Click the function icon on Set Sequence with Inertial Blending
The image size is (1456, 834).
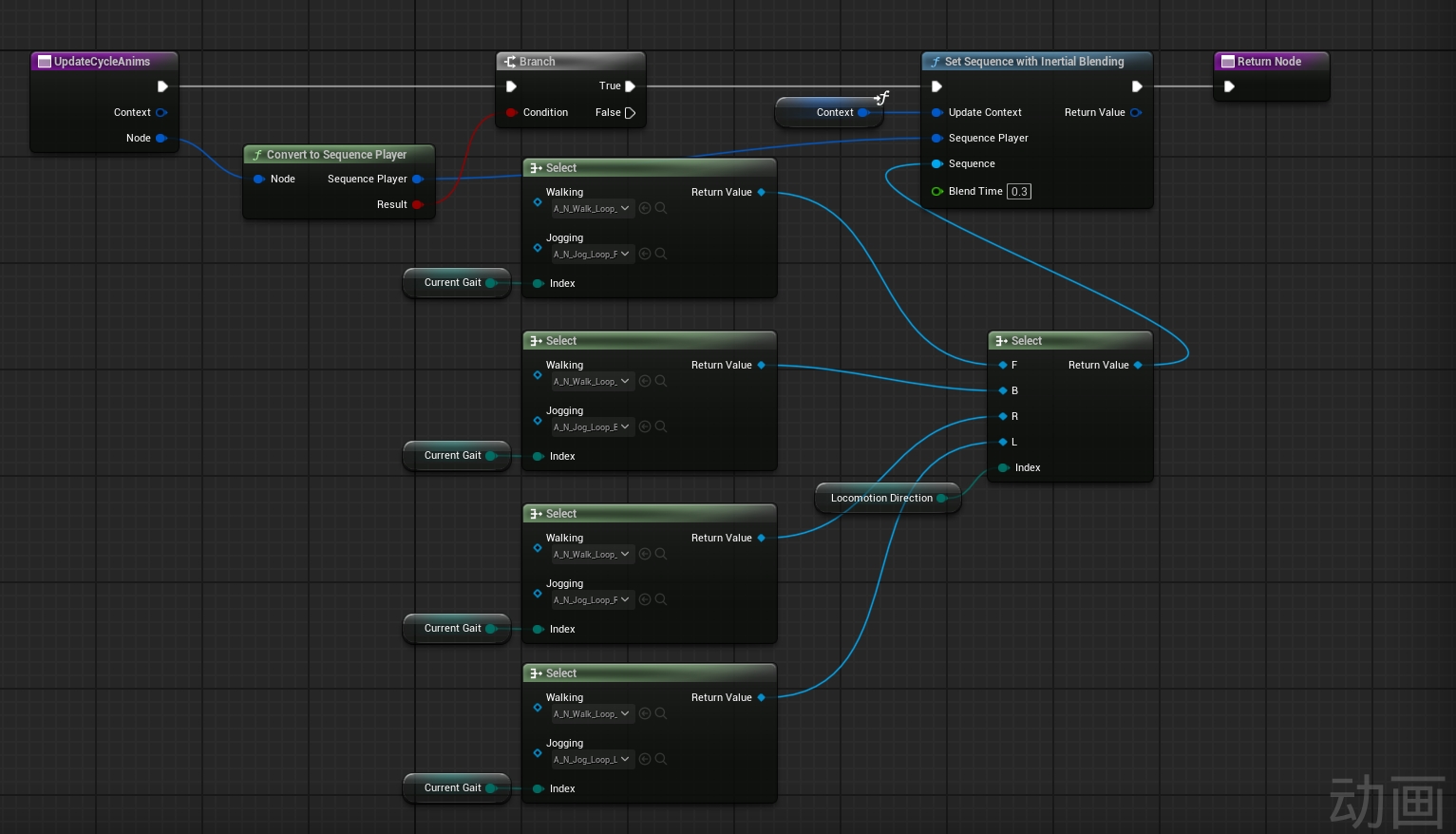click(x=936, y=62)
